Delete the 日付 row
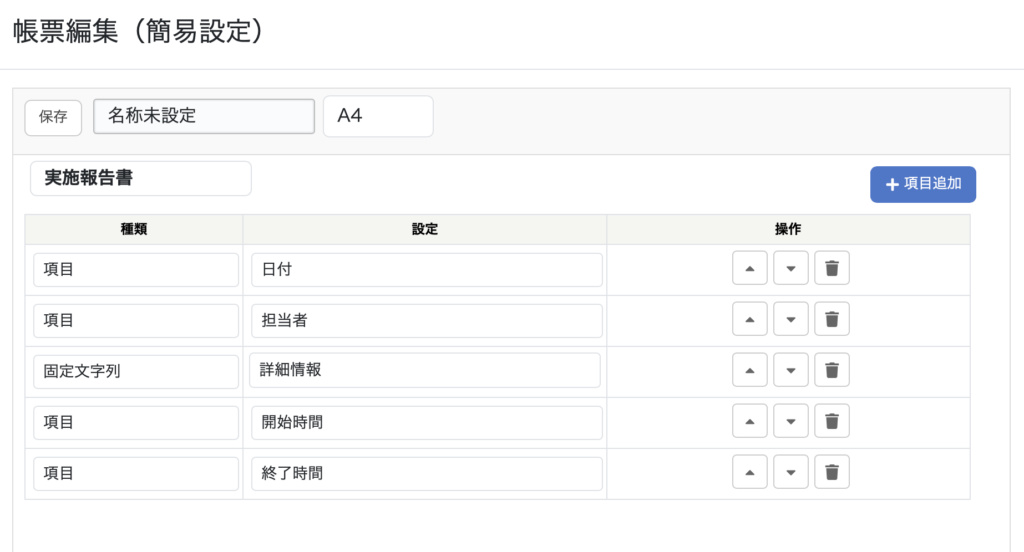The width and height of the screenshot is (1024, 552). click(x=831, y=269)
